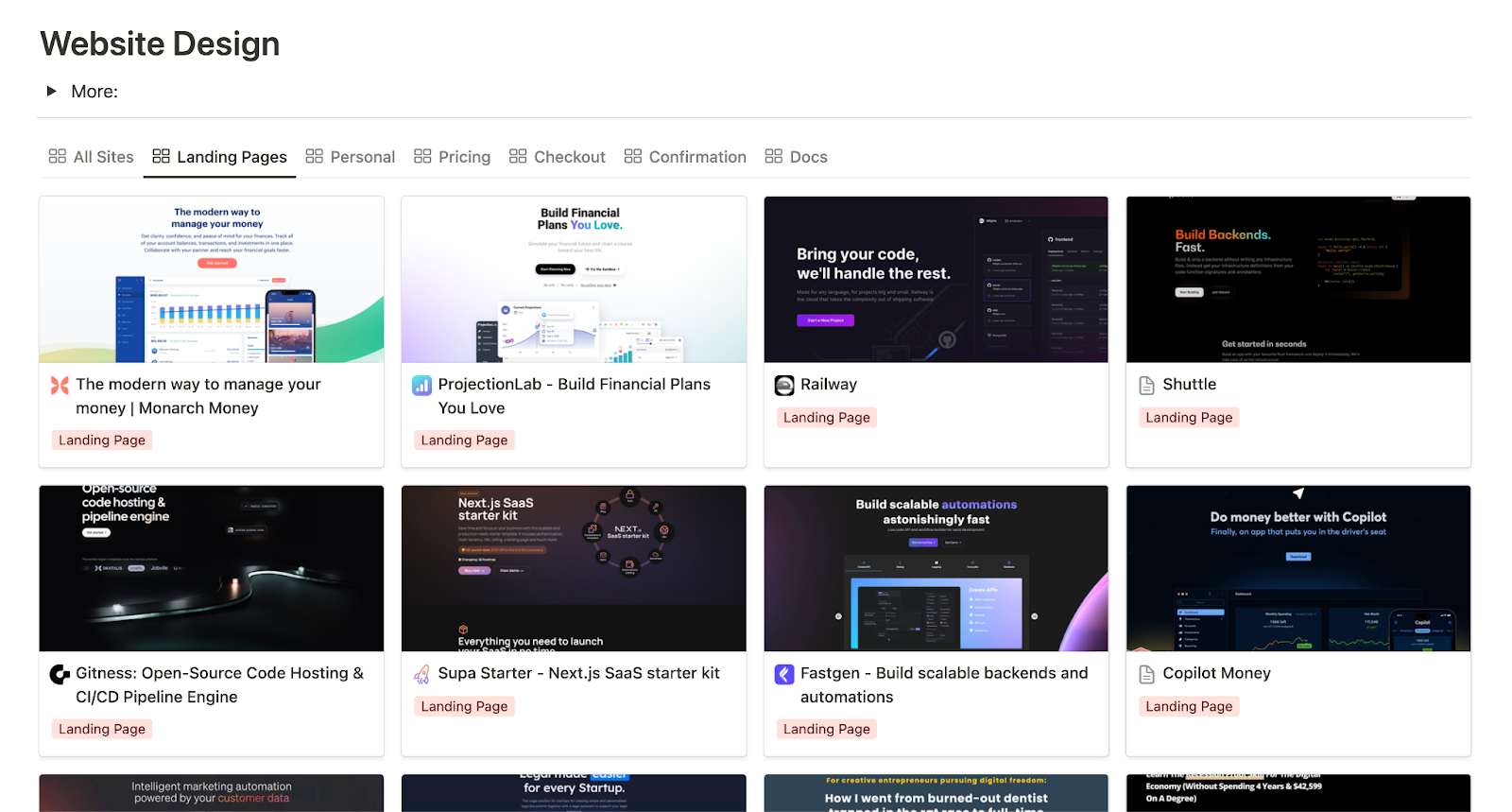Click the ProjectionLab chart icon

point(422,385)
